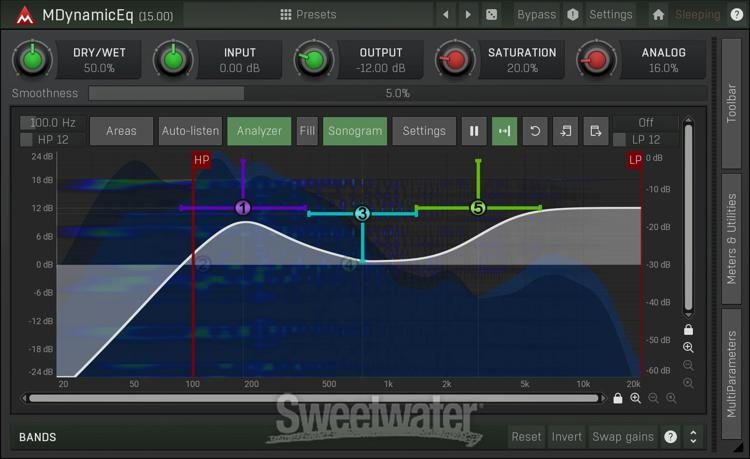Select EQ band 1 node
The height and width of the screenshot is (459, 750).
[242, 208]
